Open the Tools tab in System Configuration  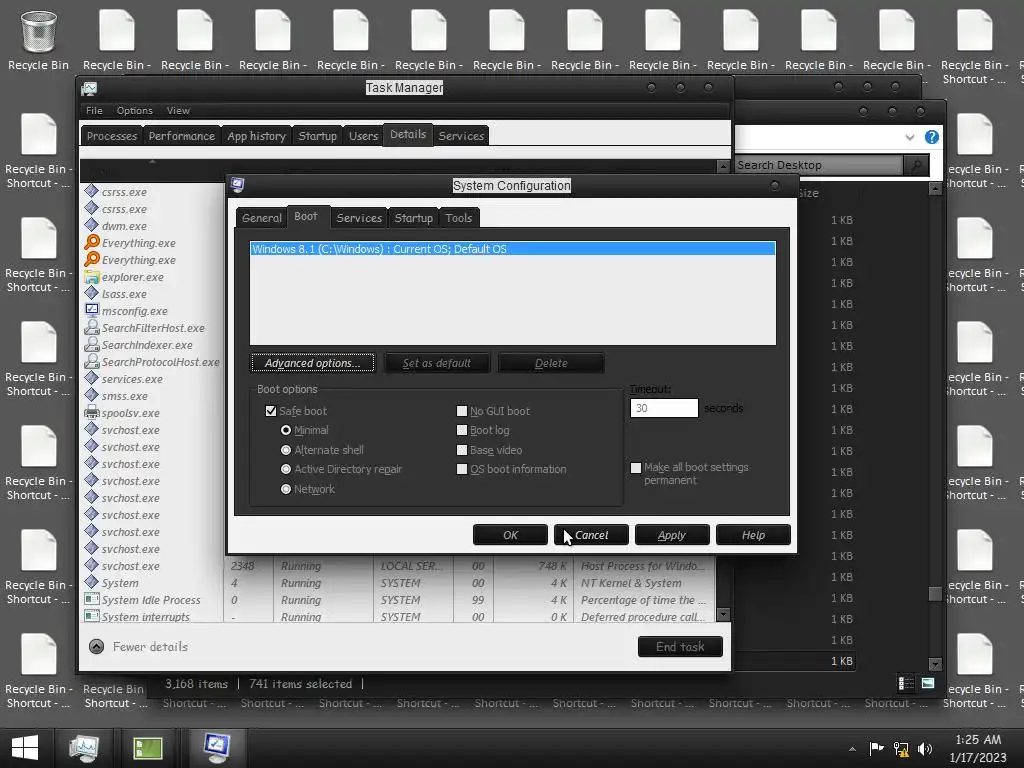(458, 218)
